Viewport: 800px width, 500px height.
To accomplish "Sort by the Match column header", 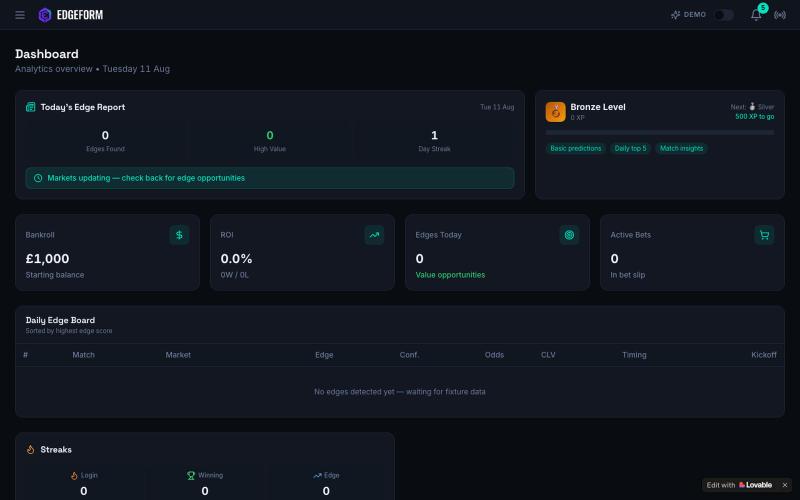I will [83, 355].
